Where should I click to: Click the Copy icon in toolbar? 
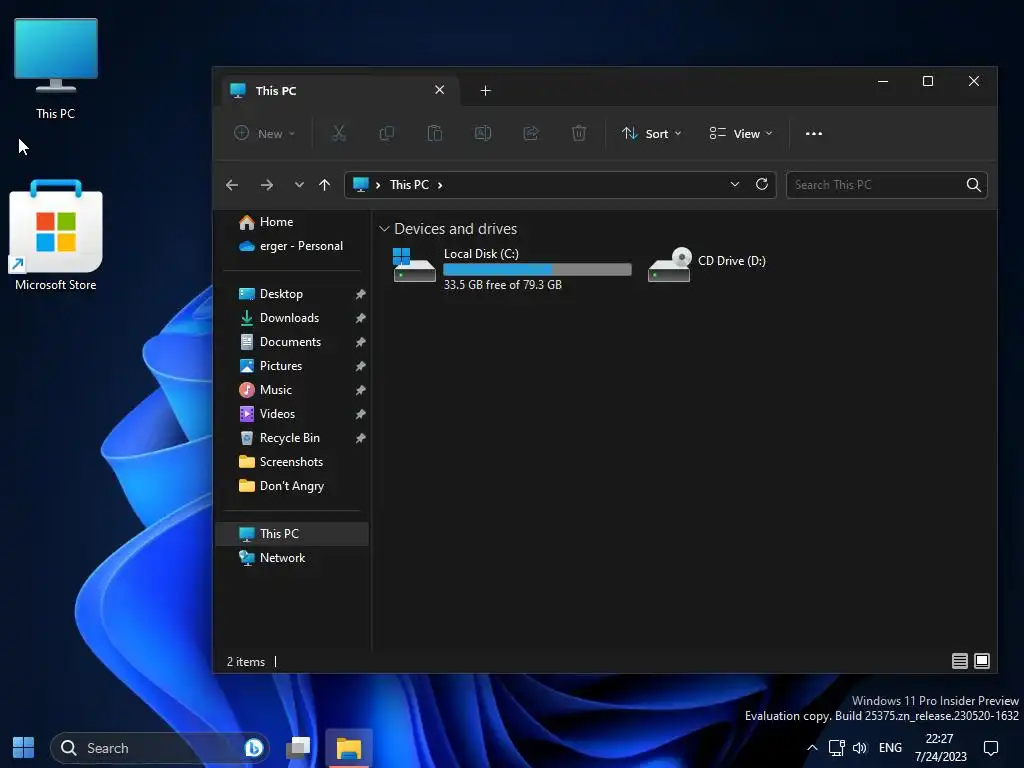(x=387, y=133)
